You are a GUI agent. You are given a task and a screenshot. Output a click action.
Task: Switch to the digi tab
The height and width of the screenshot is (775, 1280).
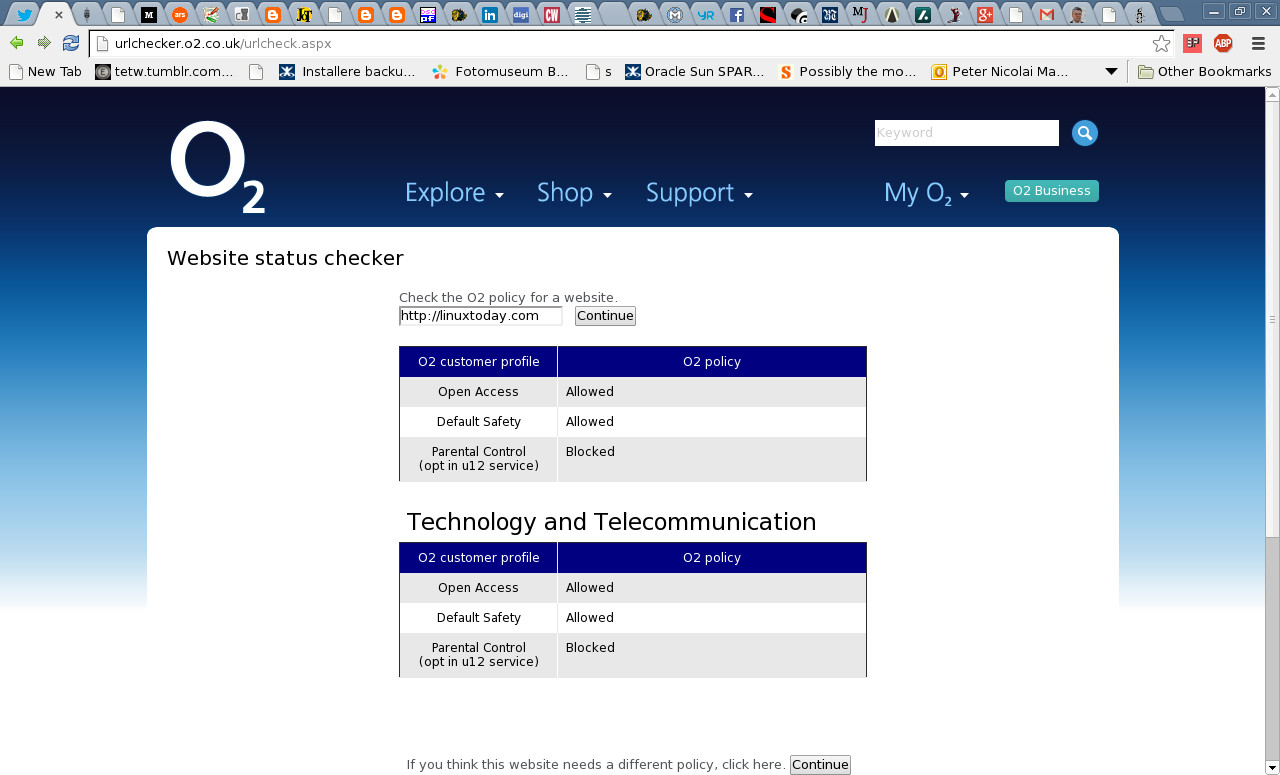coord(520,15)
